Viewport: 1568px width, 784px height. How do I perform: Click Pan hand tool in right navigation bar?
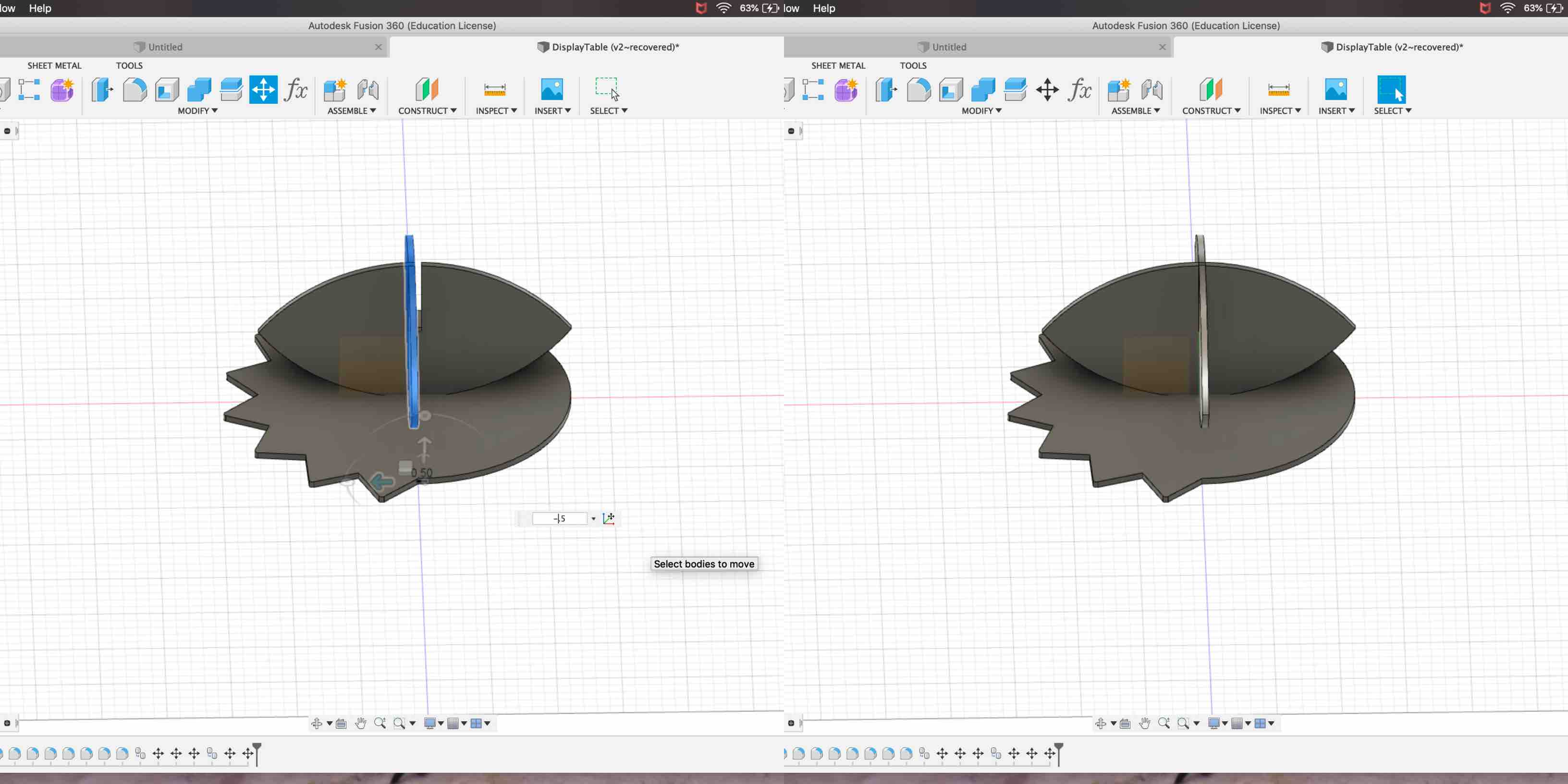1144,723
